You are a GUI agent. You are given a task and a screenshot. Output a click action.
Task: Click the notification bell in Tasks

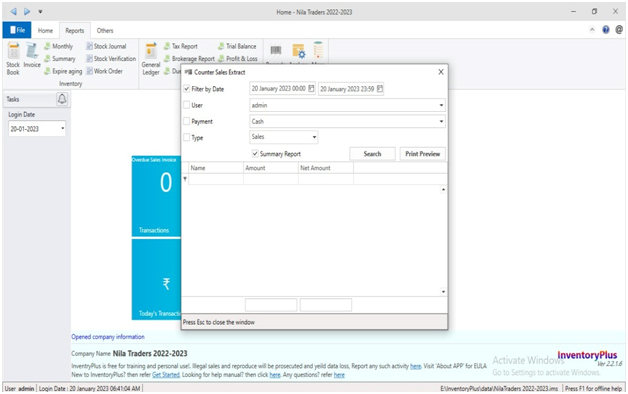[62, 98]
